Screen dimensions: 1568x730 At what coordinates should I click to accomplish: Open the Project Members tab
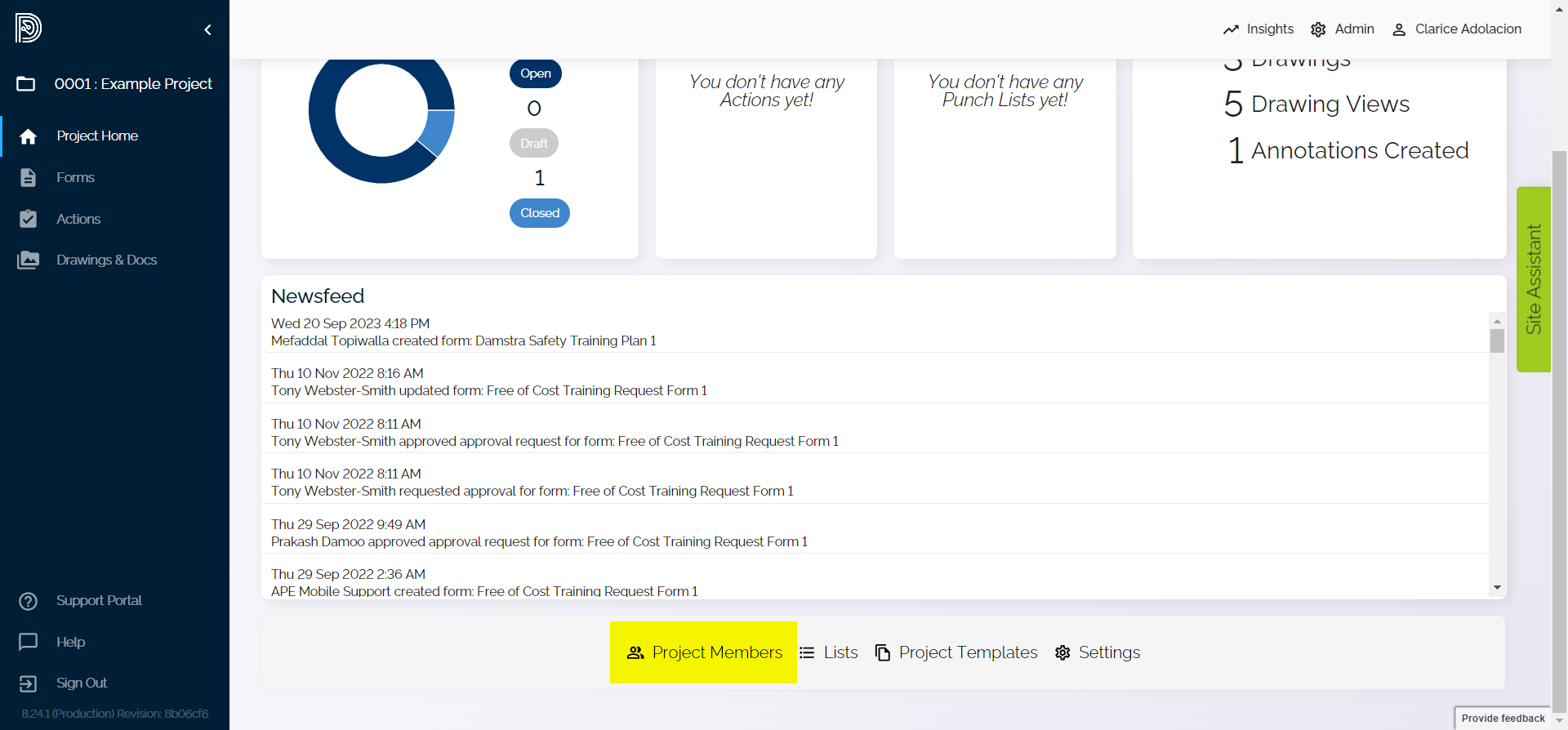704,652
